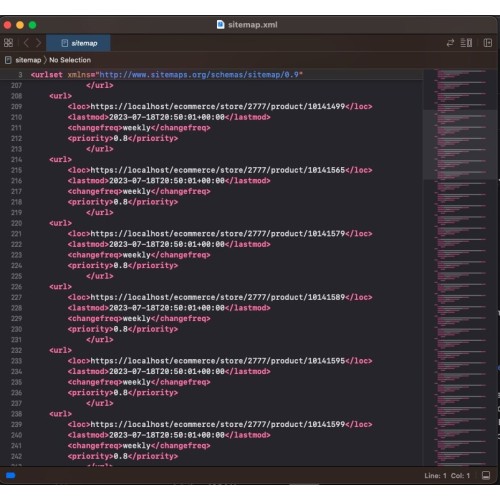The width and height of the screenshot is (500, 500).
Task: Click the lastmod value on line 210
Action: [x=167, y=117]
